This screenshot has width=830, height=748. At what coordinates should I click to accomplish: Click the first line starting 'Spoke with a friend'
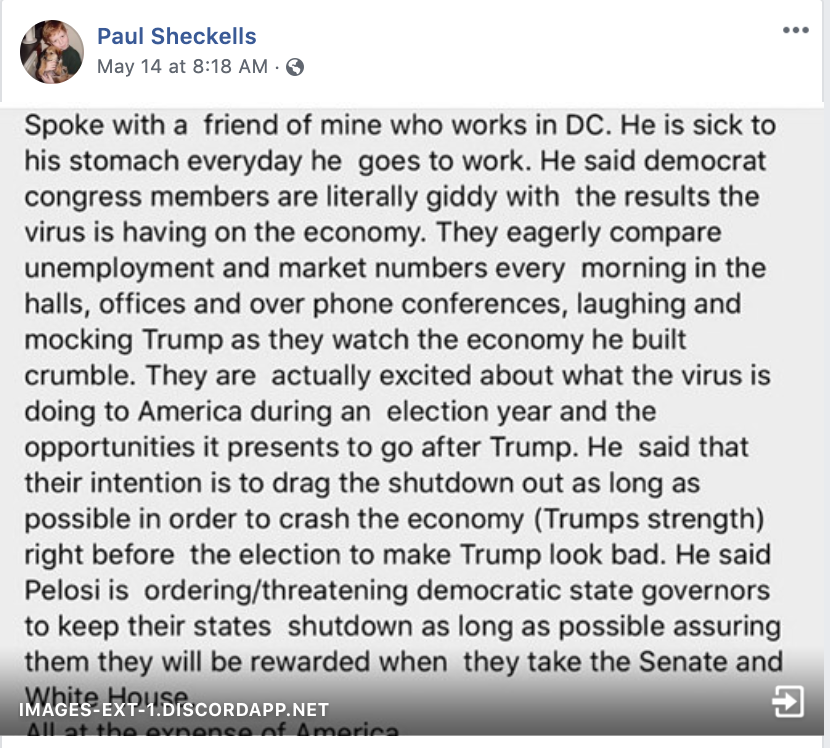pos(400,126)
